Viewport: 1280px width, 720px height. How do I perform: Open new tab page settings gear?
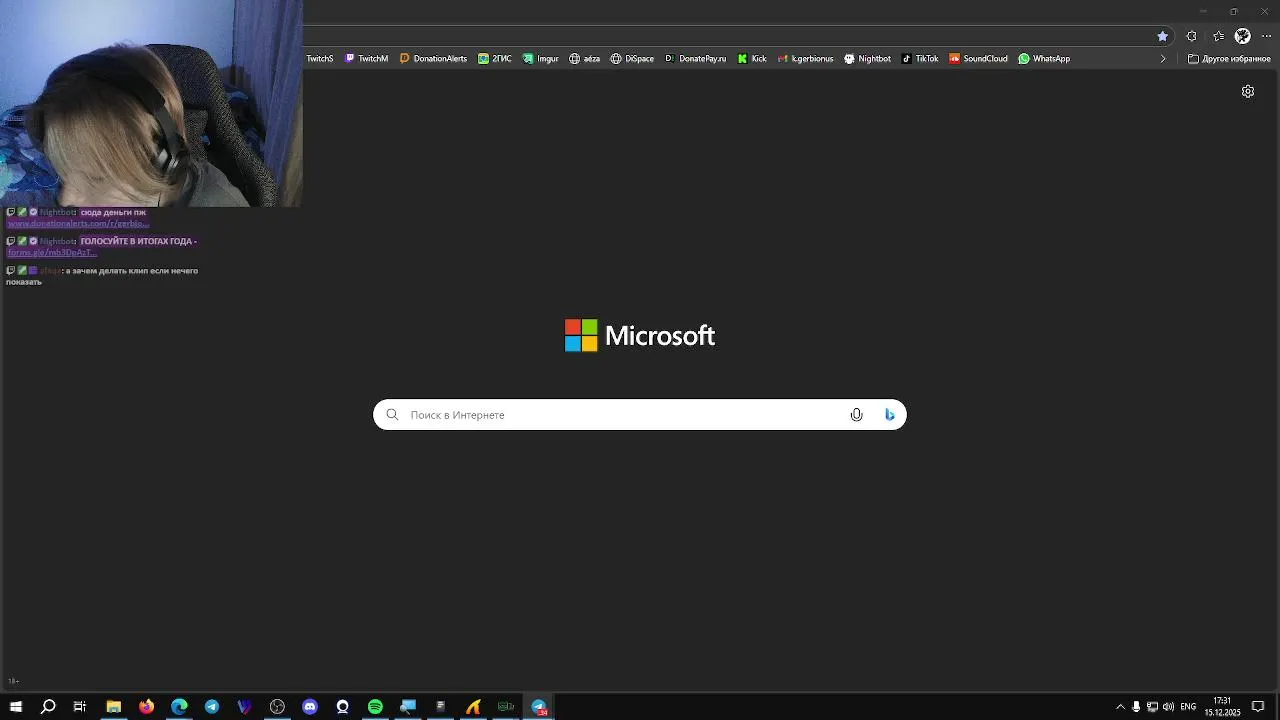(x=1248, y=91)
